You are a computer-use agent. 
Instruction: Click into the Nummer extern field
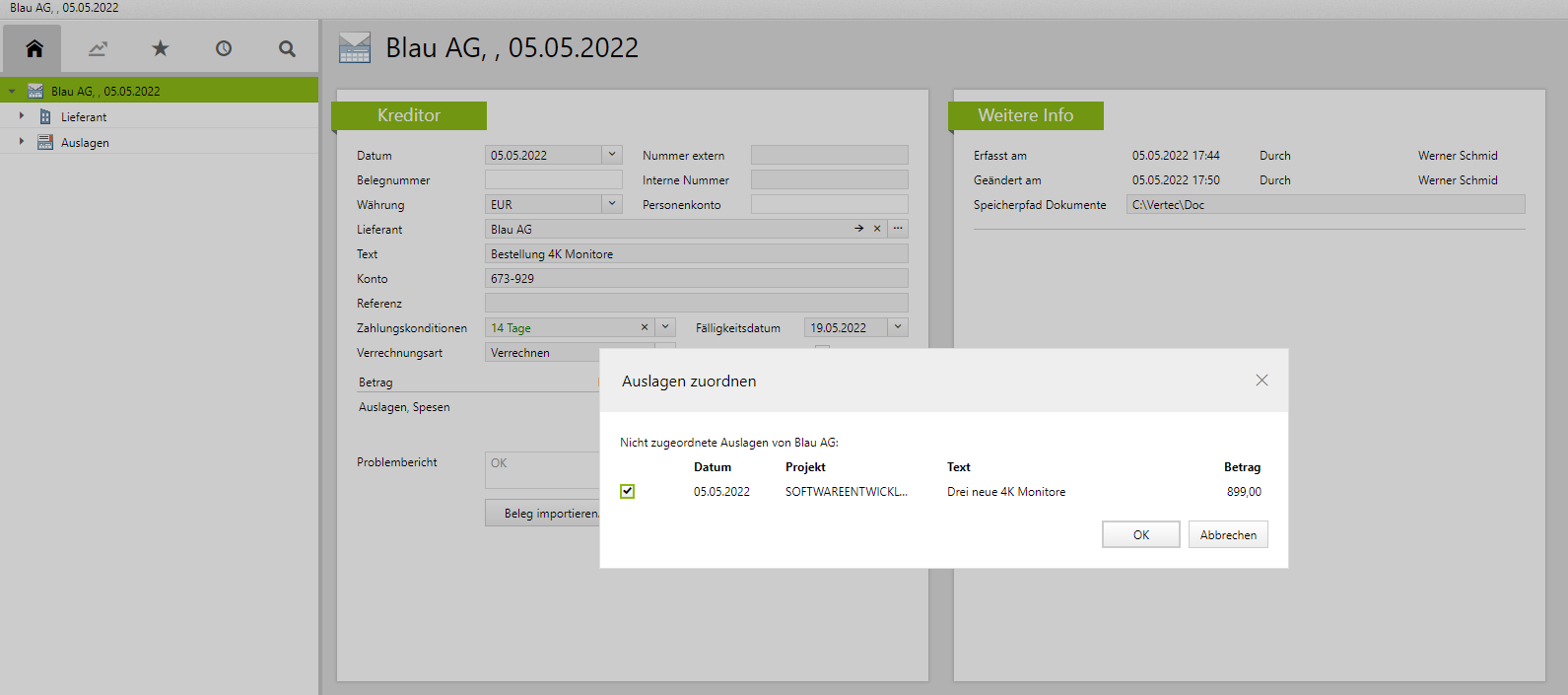829,155
